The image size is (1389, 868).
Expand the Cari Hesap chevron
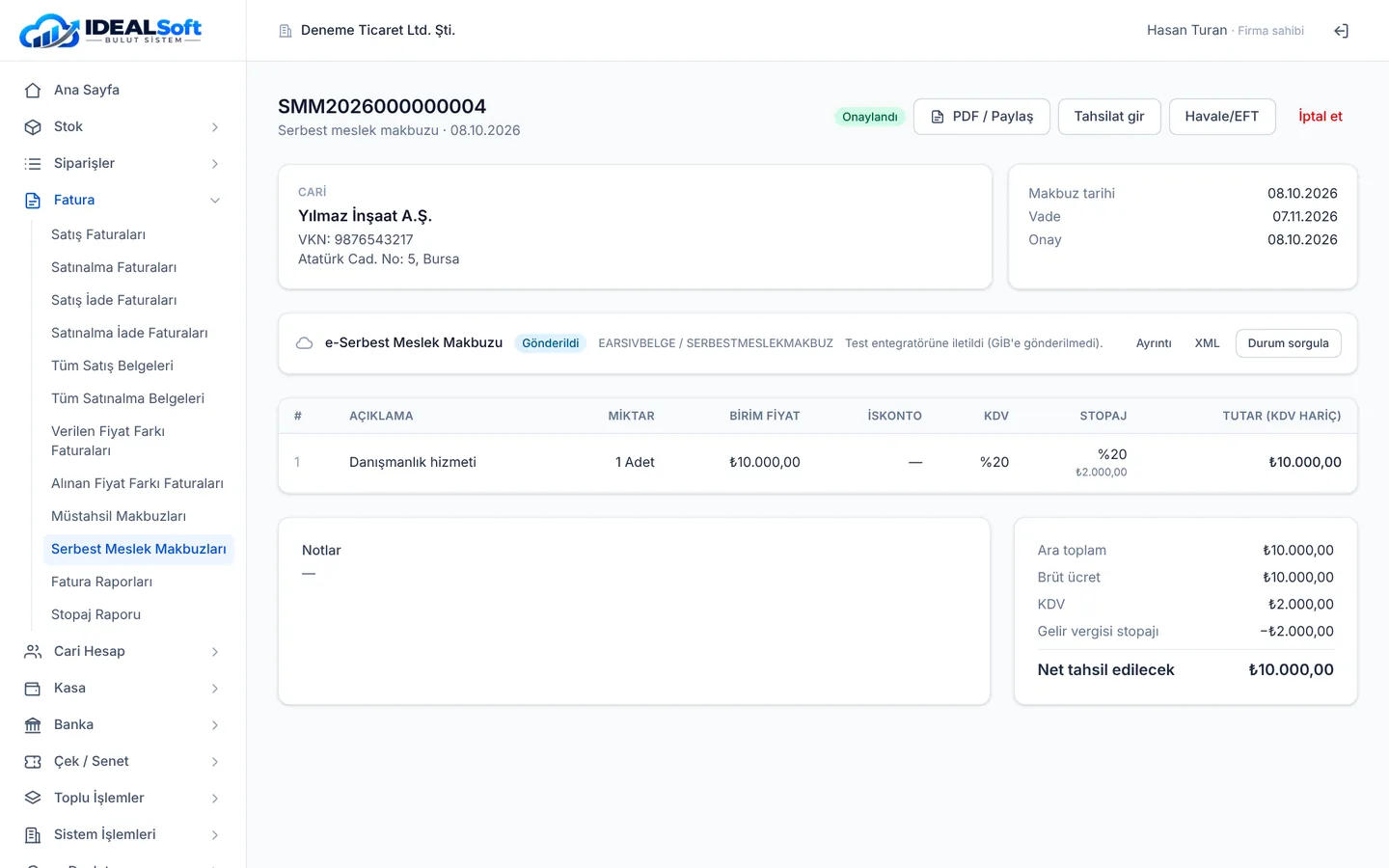point(215,651)
